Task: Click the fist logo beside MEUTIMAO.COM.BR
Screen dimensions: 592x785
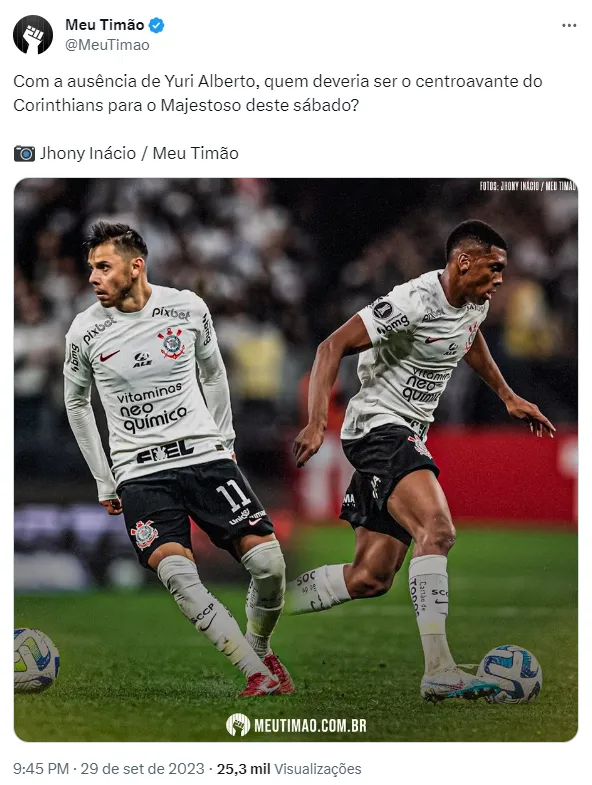Action: [x=238, y=724]
